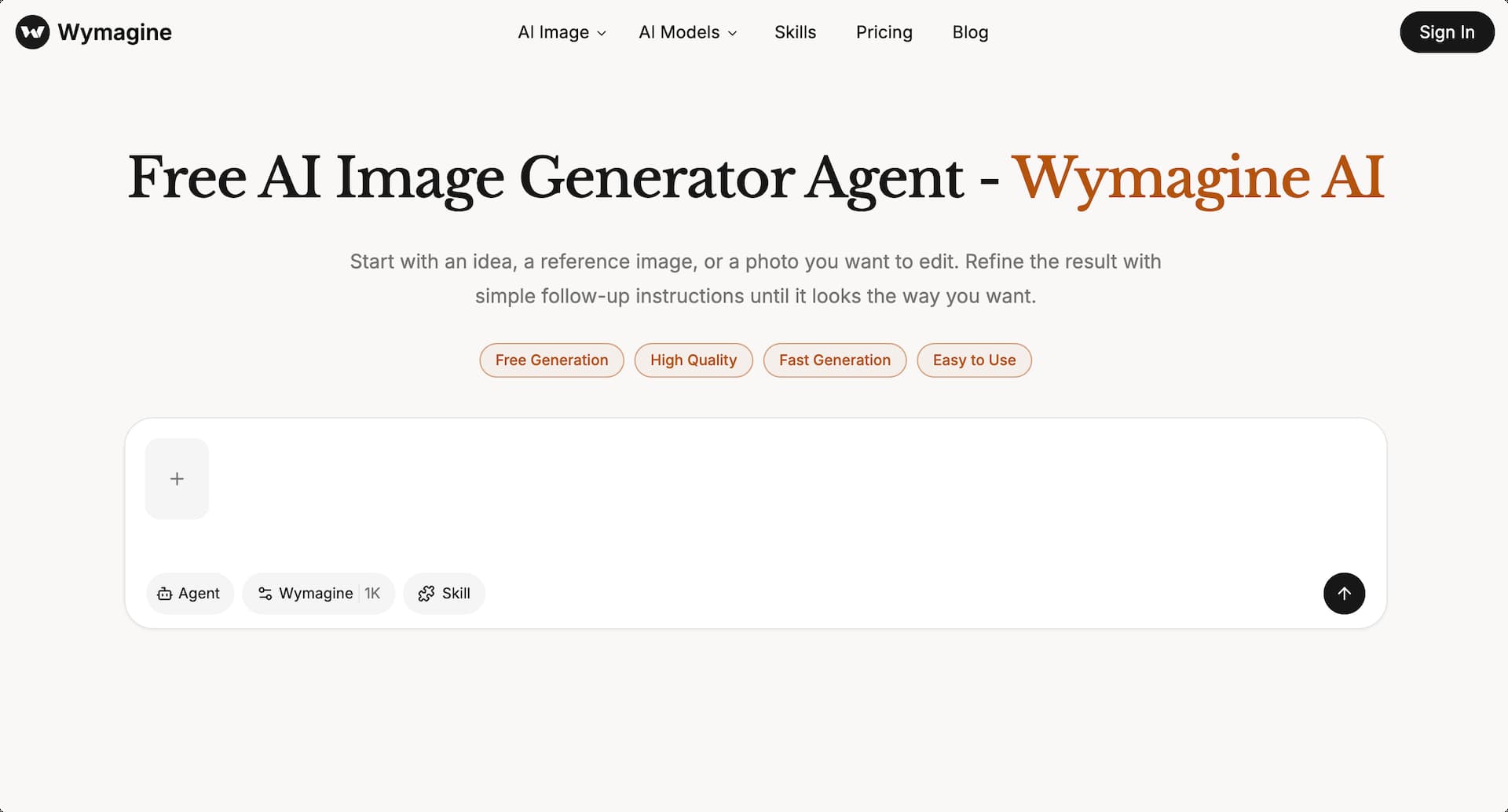Viewport: 1508px width, 812px height.
Task: Click the Wymagine logo icon
Action: (x=32, y=32)
